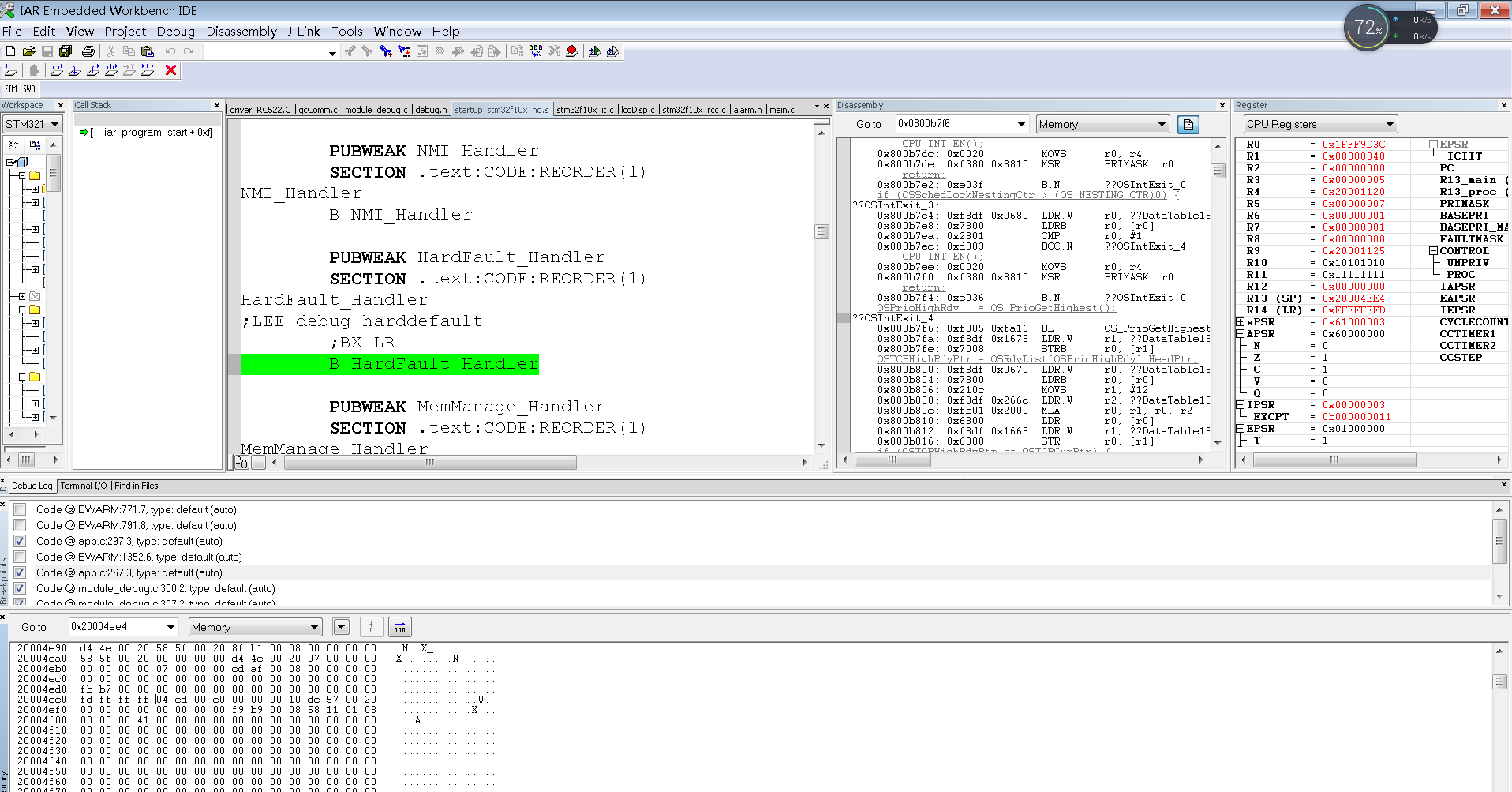The height and width of the screenshot is (792, 1512).
Task: Select the __iar_program_start call stack entry
Action: click(x=151, y=132)
